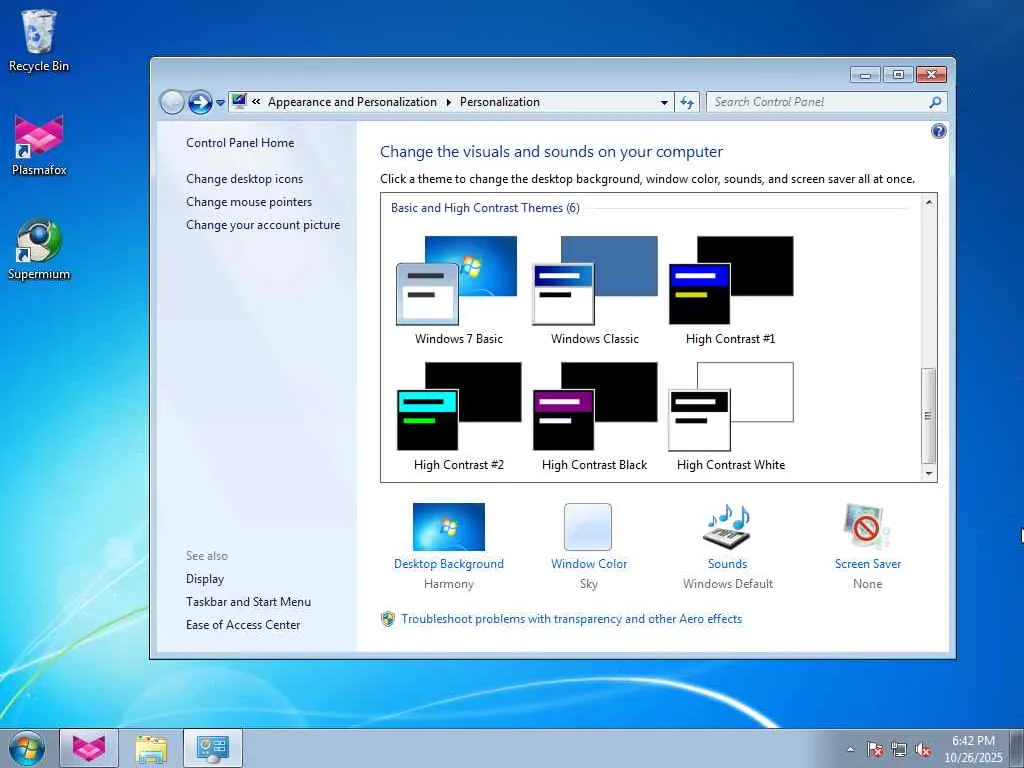Select the High Contrast #1 theme
The width and height of the screenshot is (1024, 768).
click(x=731, y=291)
